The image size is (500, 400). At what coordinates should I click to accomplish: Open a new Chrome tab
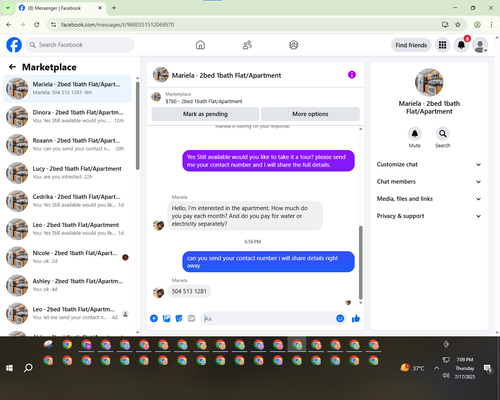pos(114,8)
